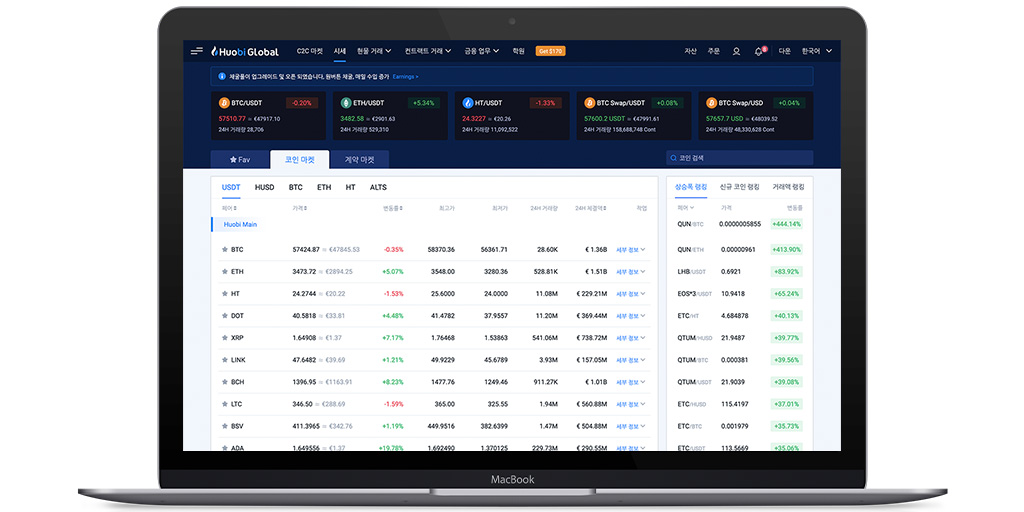Select the ALTS market tab

point(378,187)
